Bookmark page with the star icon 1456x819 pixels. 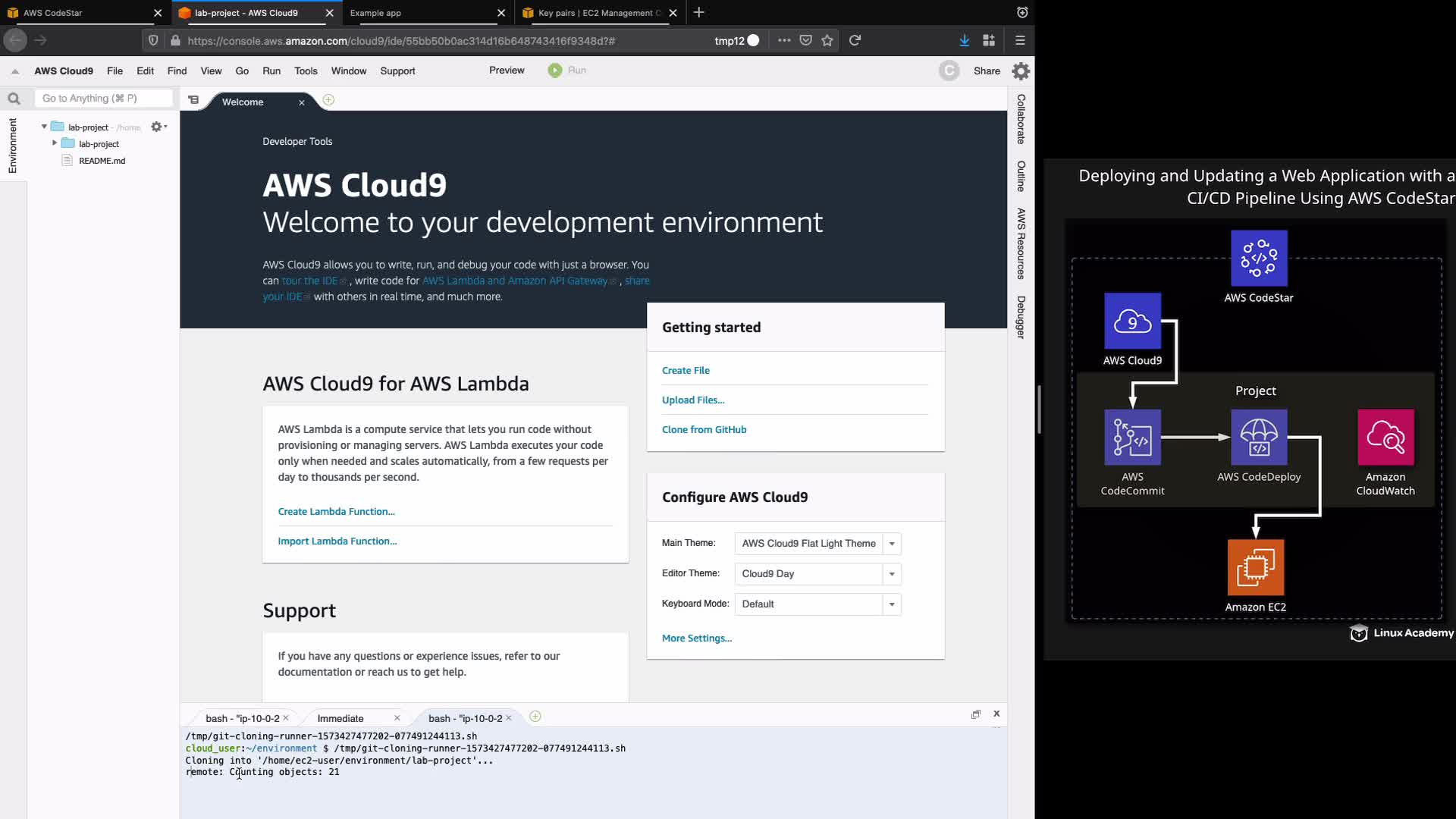pos(827,41)
